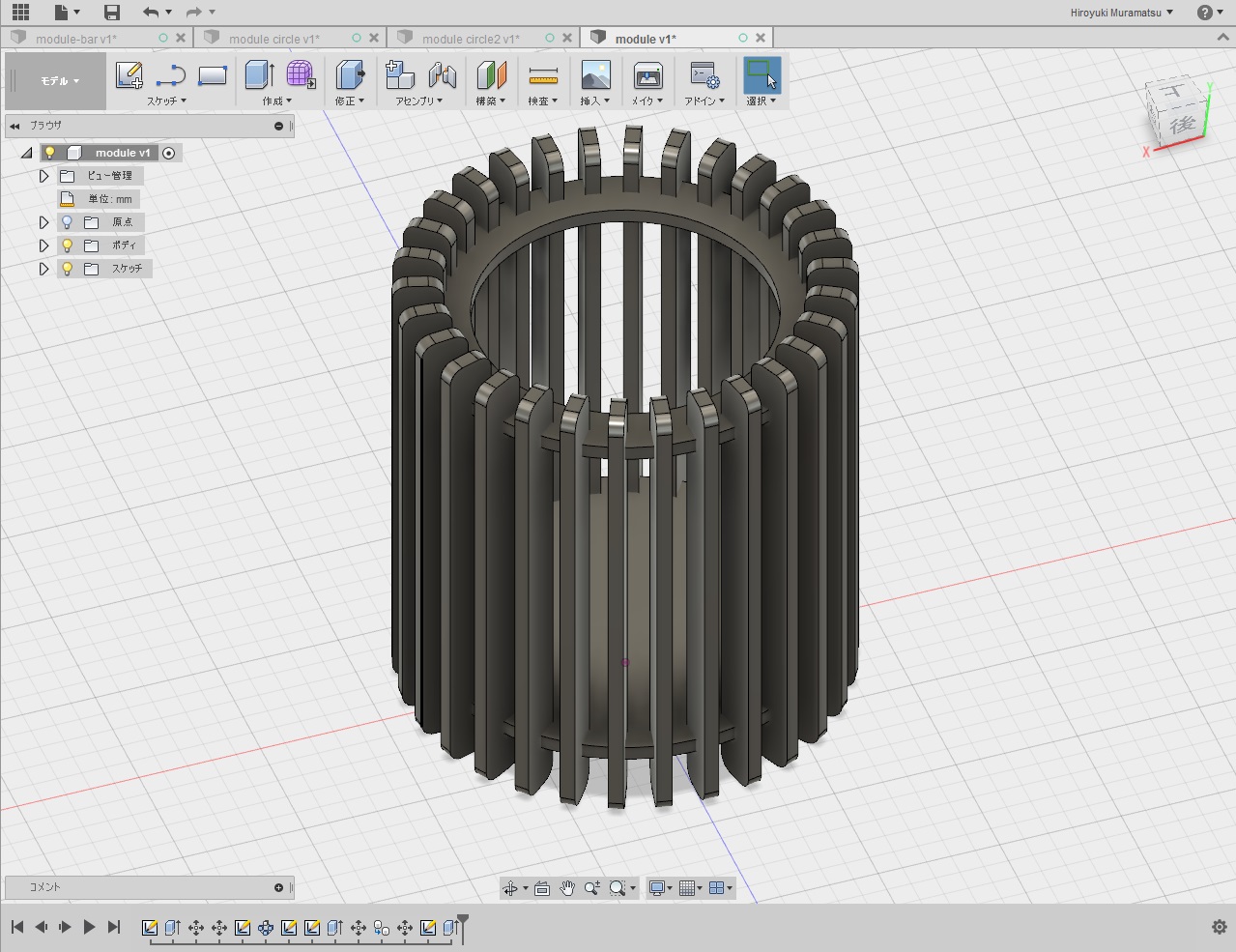Open the 修正 dropdown menu

pyautogui.click(x=350, y=101)
